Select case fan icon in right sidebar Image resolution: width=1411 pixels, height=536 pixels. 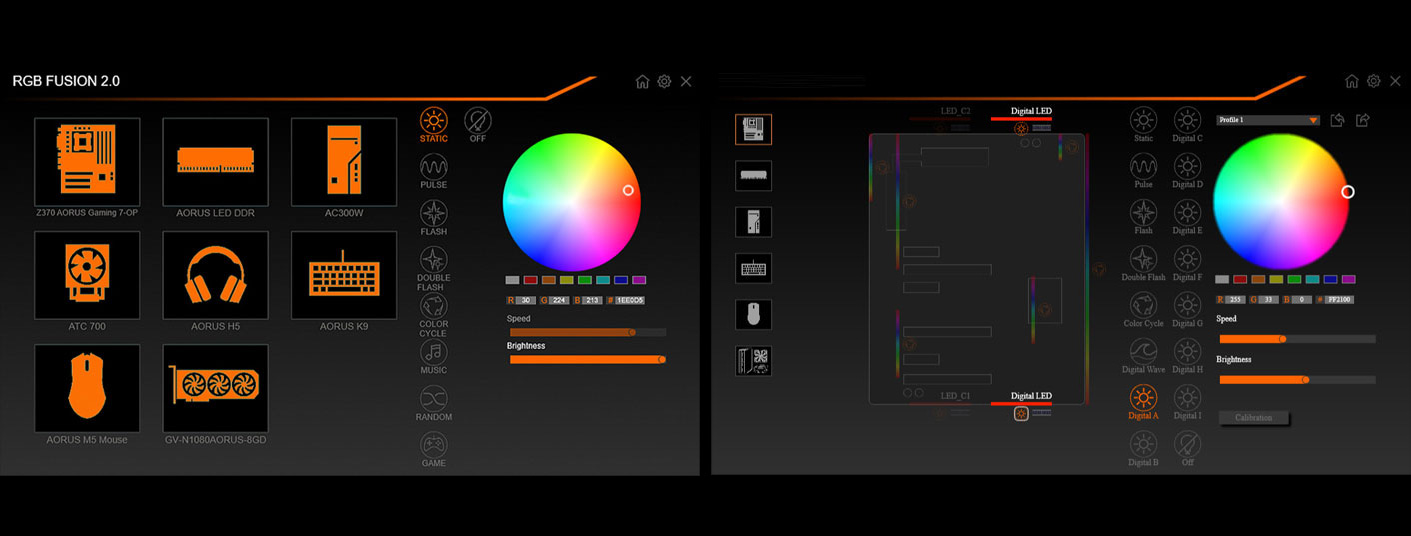click(x=753, y=361)
